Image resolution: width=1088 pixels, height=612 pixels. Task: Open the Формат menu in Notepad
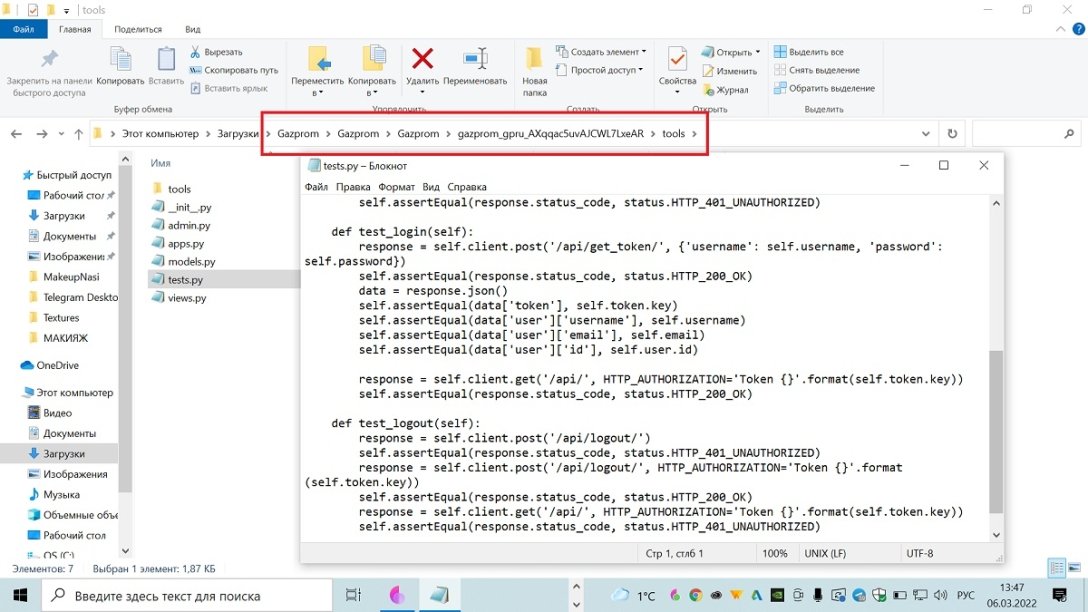(x=396, y=187)
